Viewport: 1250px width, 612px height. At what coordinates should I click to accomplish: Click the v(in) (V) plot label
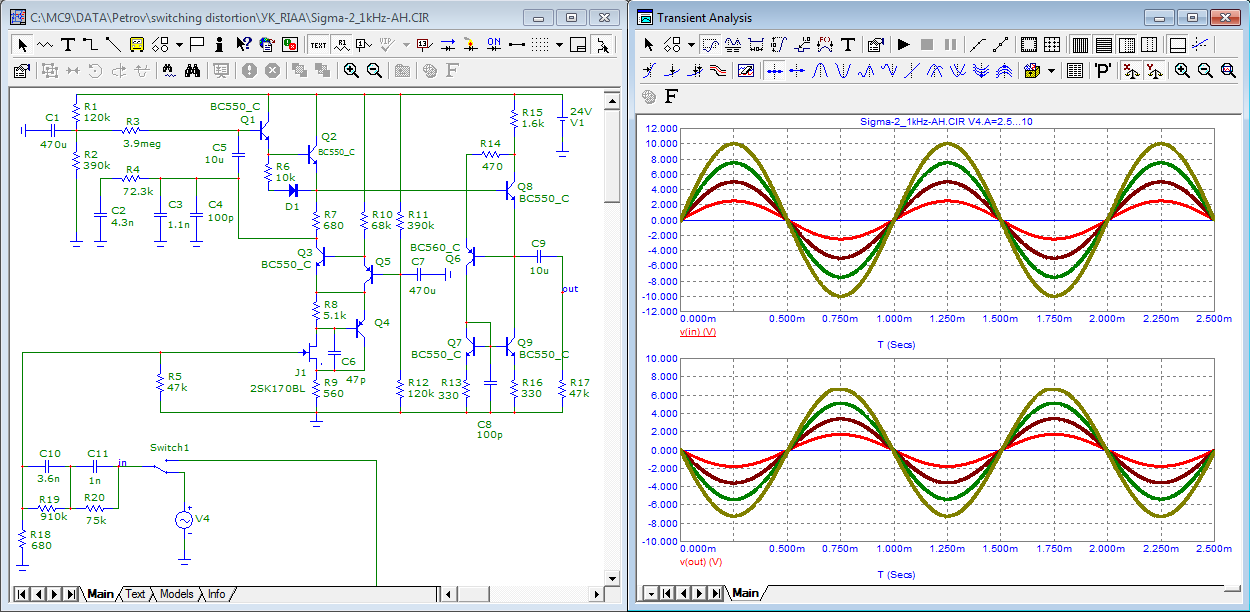(x=697, y=332)
